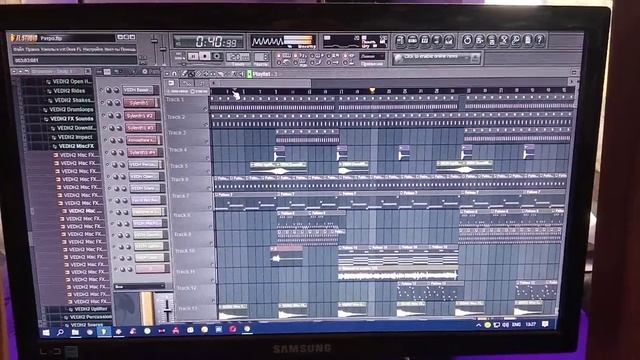Click the 0:40:38 time display
640x360 pixels.
click(209, 42)
